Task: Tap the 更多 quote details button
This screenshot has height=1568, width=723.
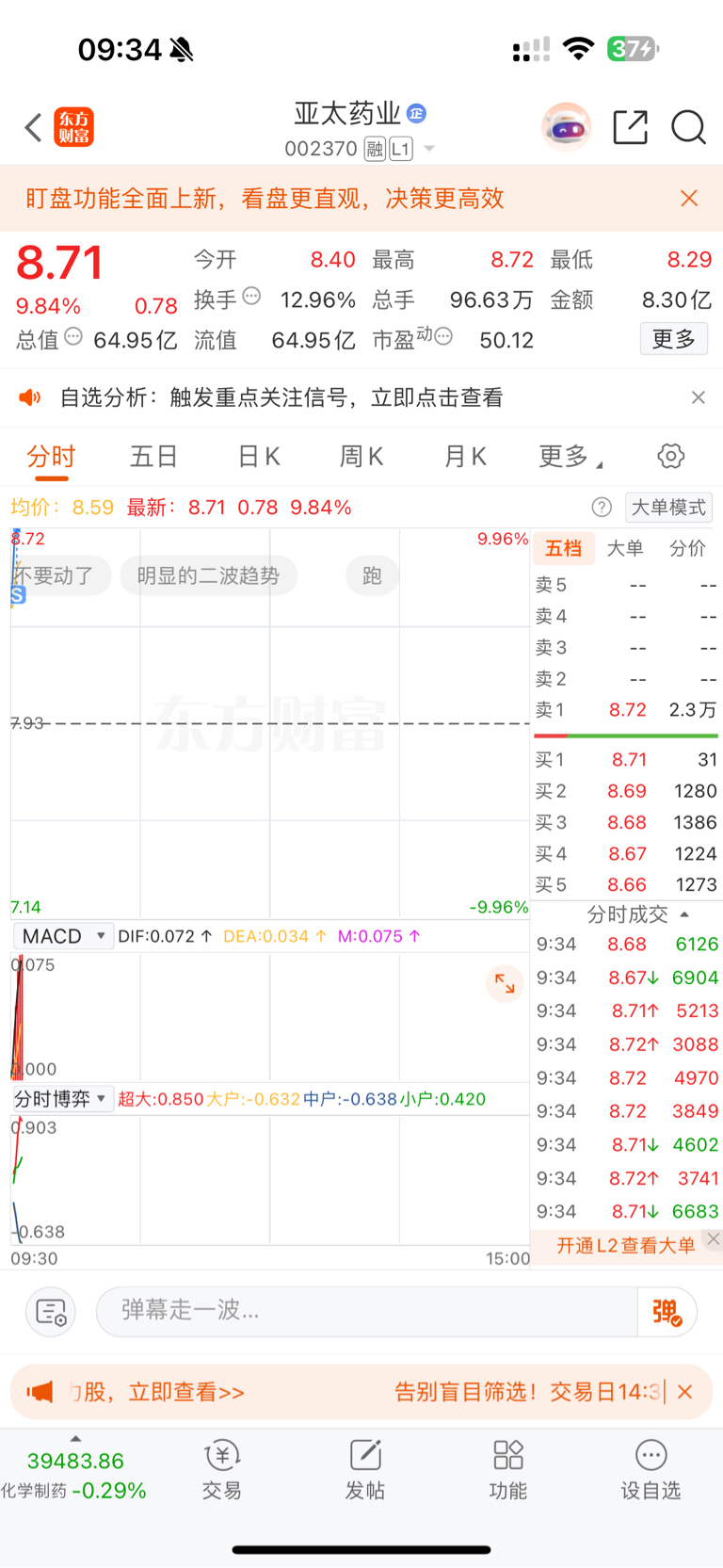Action: [x=674, y=339]
